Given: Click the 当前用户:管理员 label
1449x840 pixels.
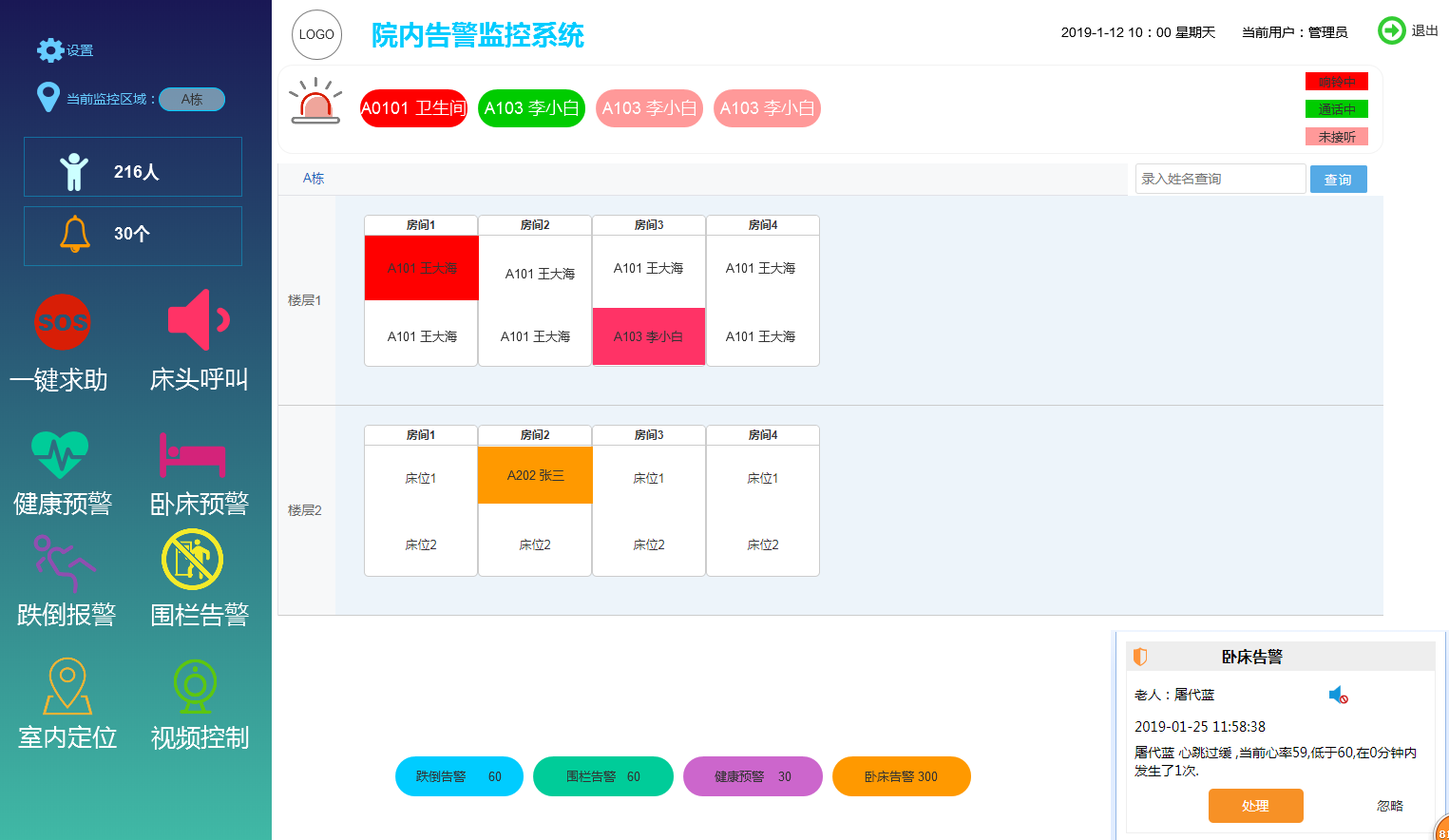Looking at the screenshot, I should [1294, 32].
